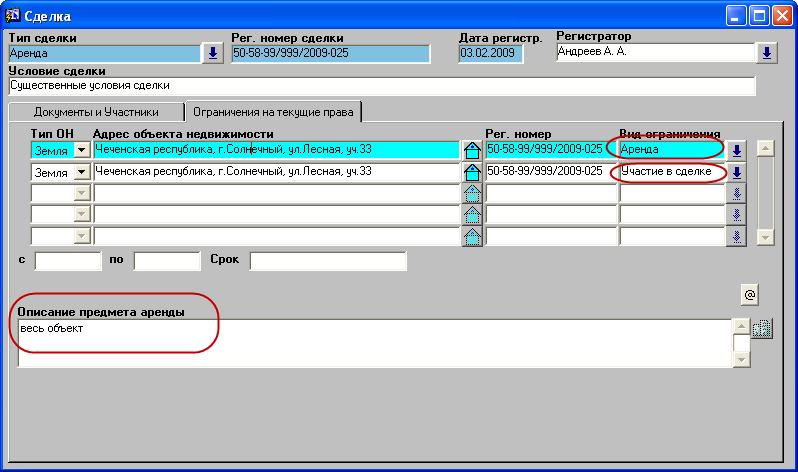Maximize the Сделка window
This screenshot has width=798, height=472.
[759, 16]
